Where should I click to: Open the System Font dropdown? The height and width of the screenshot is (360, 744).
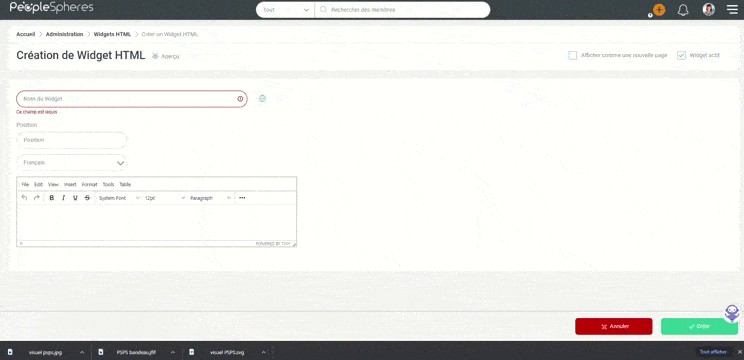tap(119, 198)
